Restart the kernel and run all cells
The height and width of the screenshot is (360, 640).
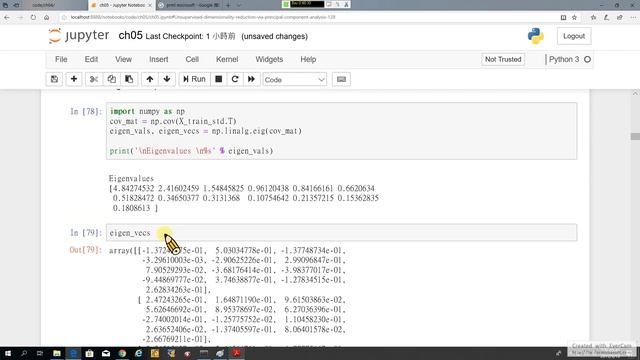click(251, 79)
